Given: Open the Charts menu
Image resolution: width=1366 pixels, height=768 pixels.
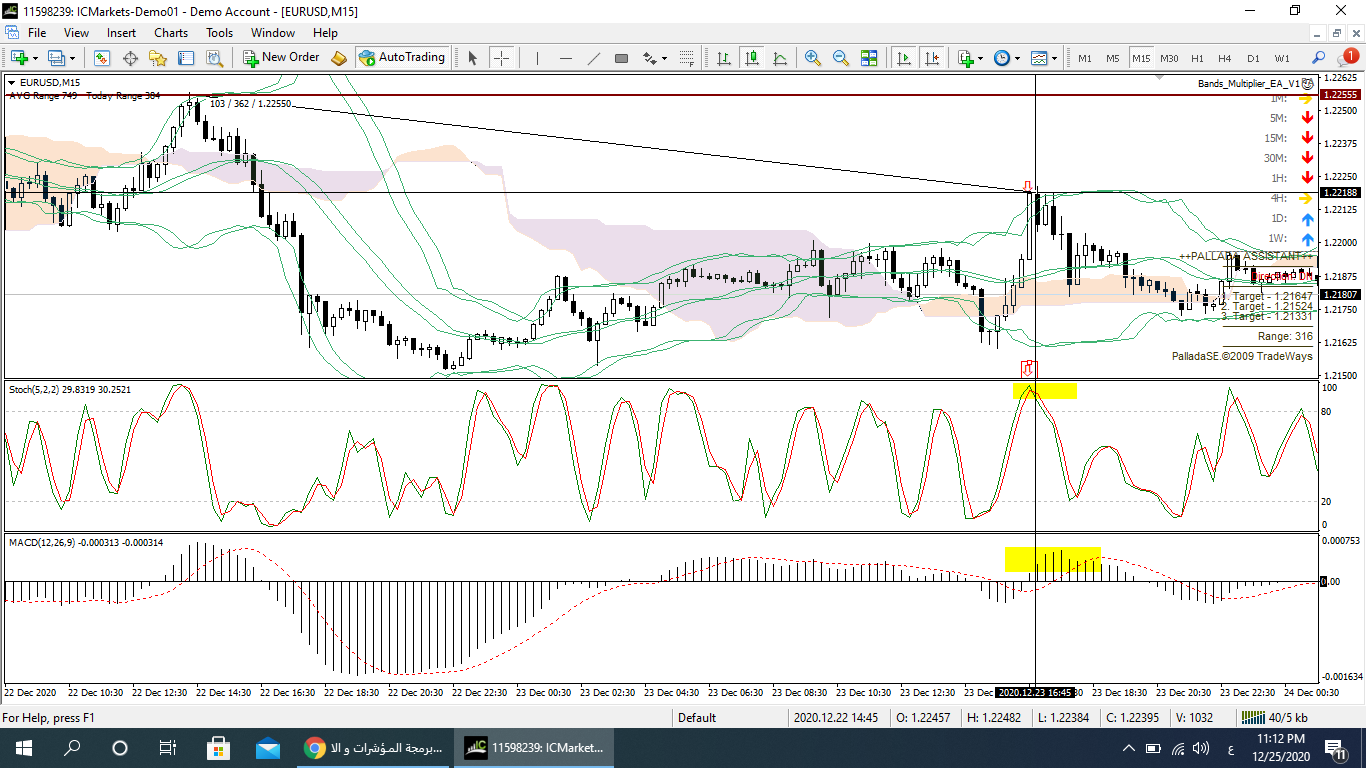Looking at the screenshot, I should click(x=171, y=33).
